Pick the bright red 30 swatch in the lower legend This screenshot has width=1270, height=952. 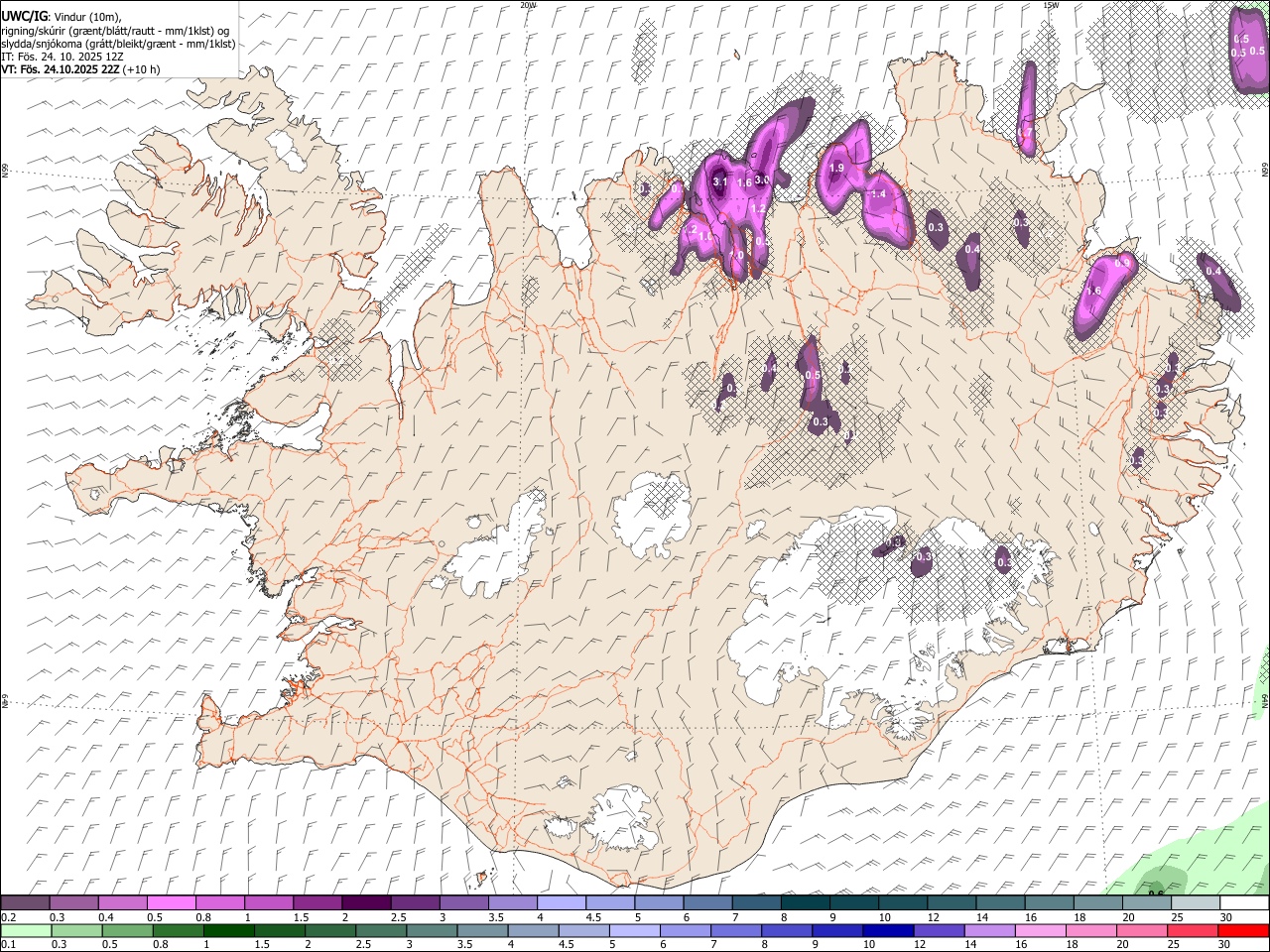click(x=1244, y=930)
